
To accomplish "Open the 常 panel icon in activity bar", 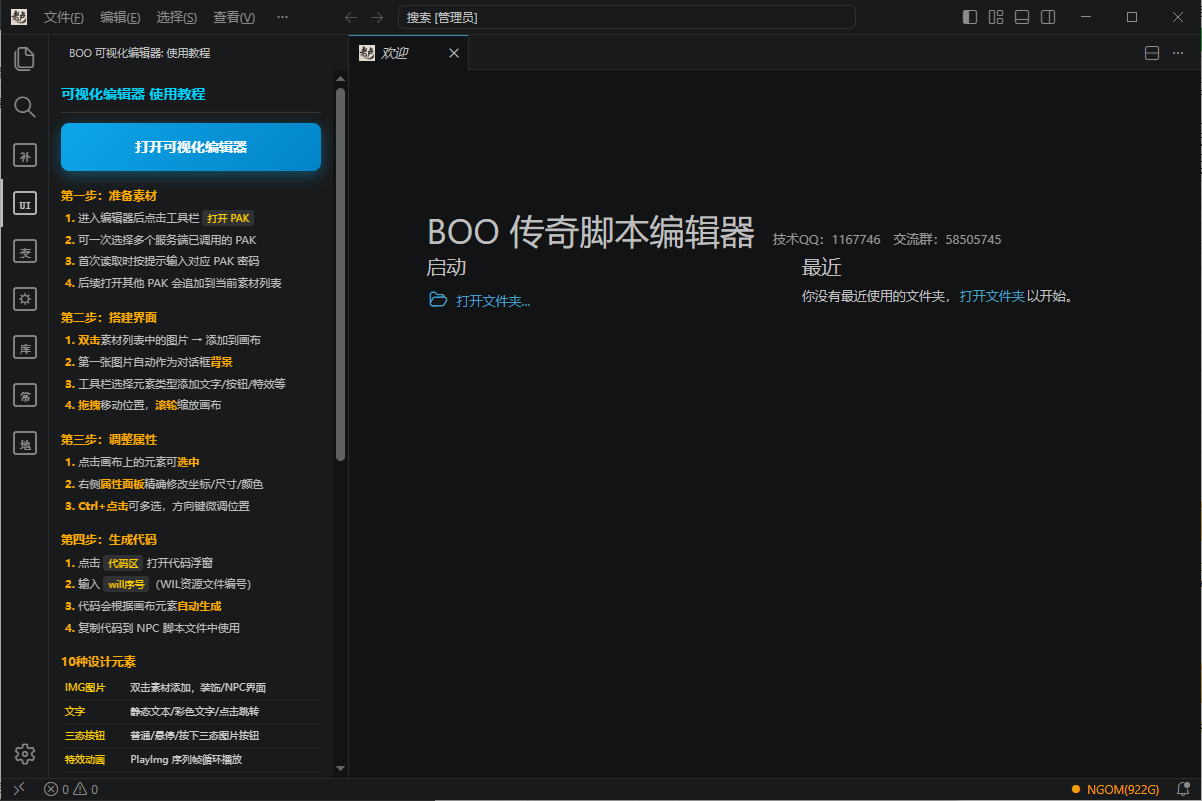I will (x=25, y=396).
